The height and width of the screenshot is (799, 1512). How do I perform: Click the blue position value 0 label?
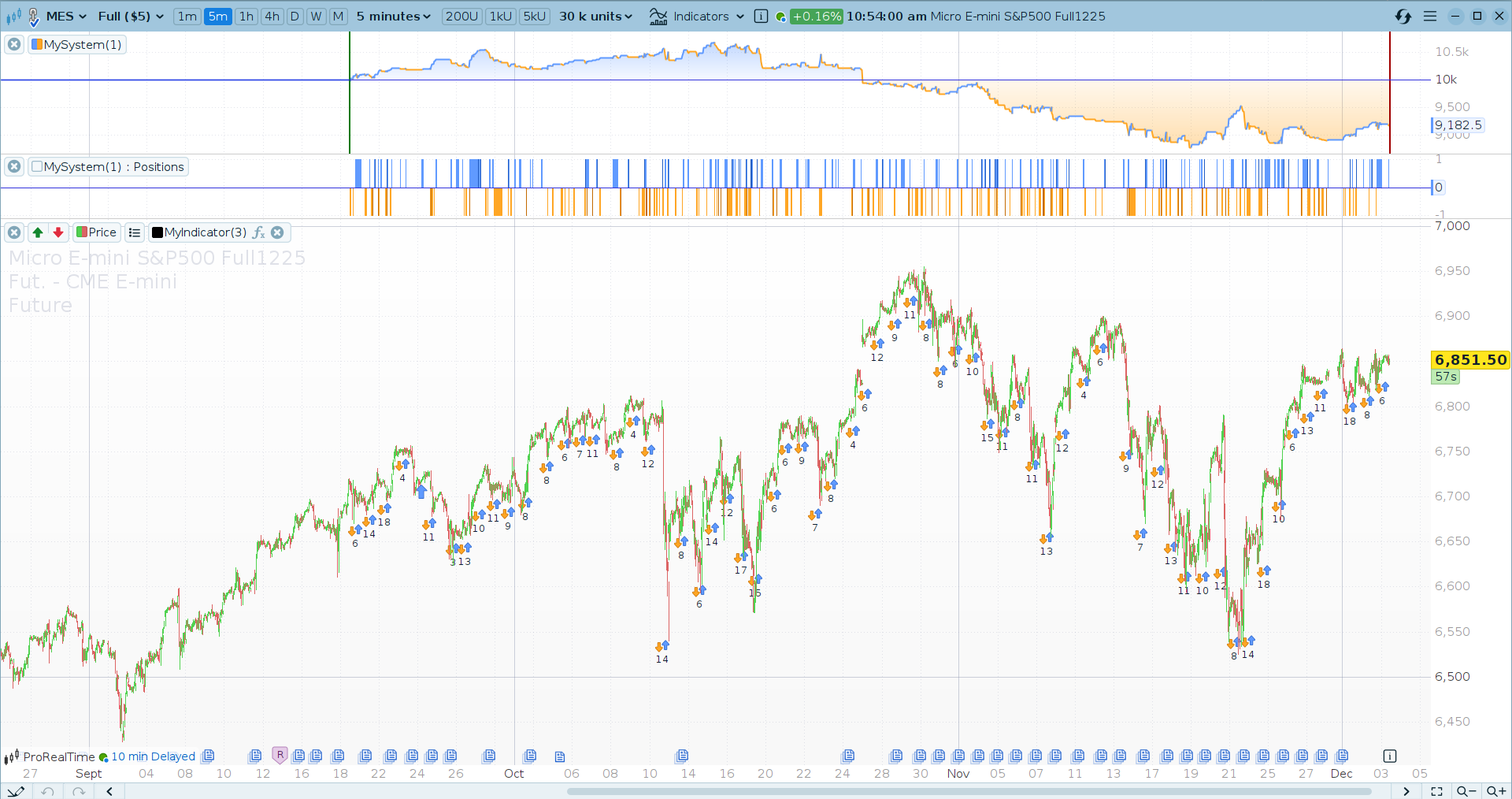1438,187
